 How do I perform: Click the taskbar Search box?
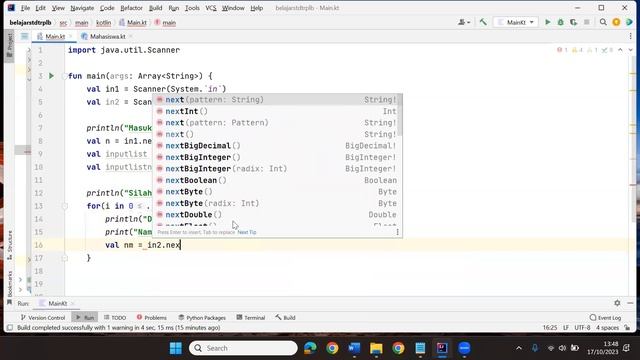tap(243, 348)
